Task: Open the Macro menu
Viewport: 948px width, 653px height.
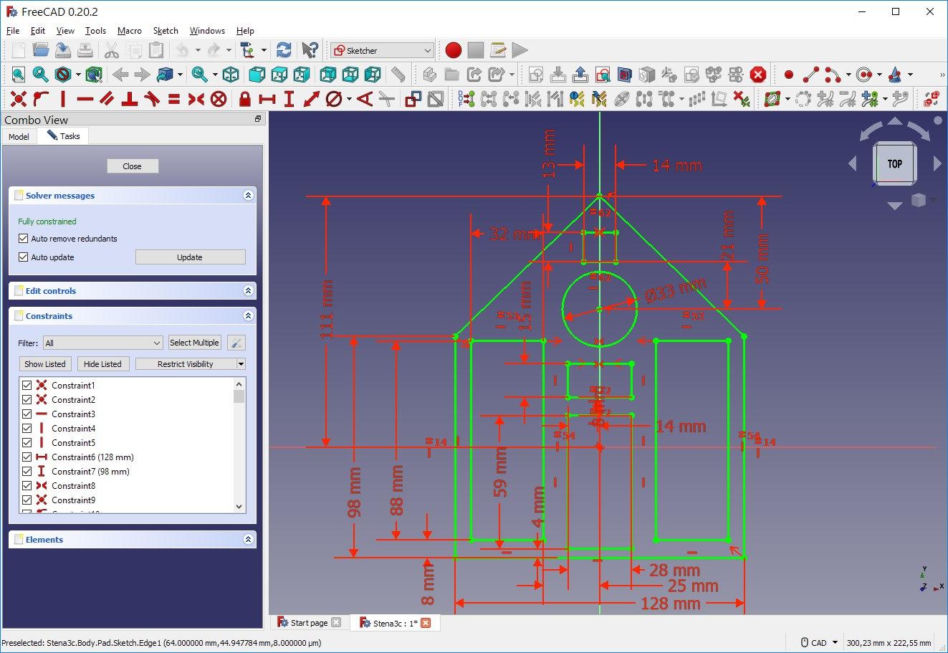Action: pos(129,31)
